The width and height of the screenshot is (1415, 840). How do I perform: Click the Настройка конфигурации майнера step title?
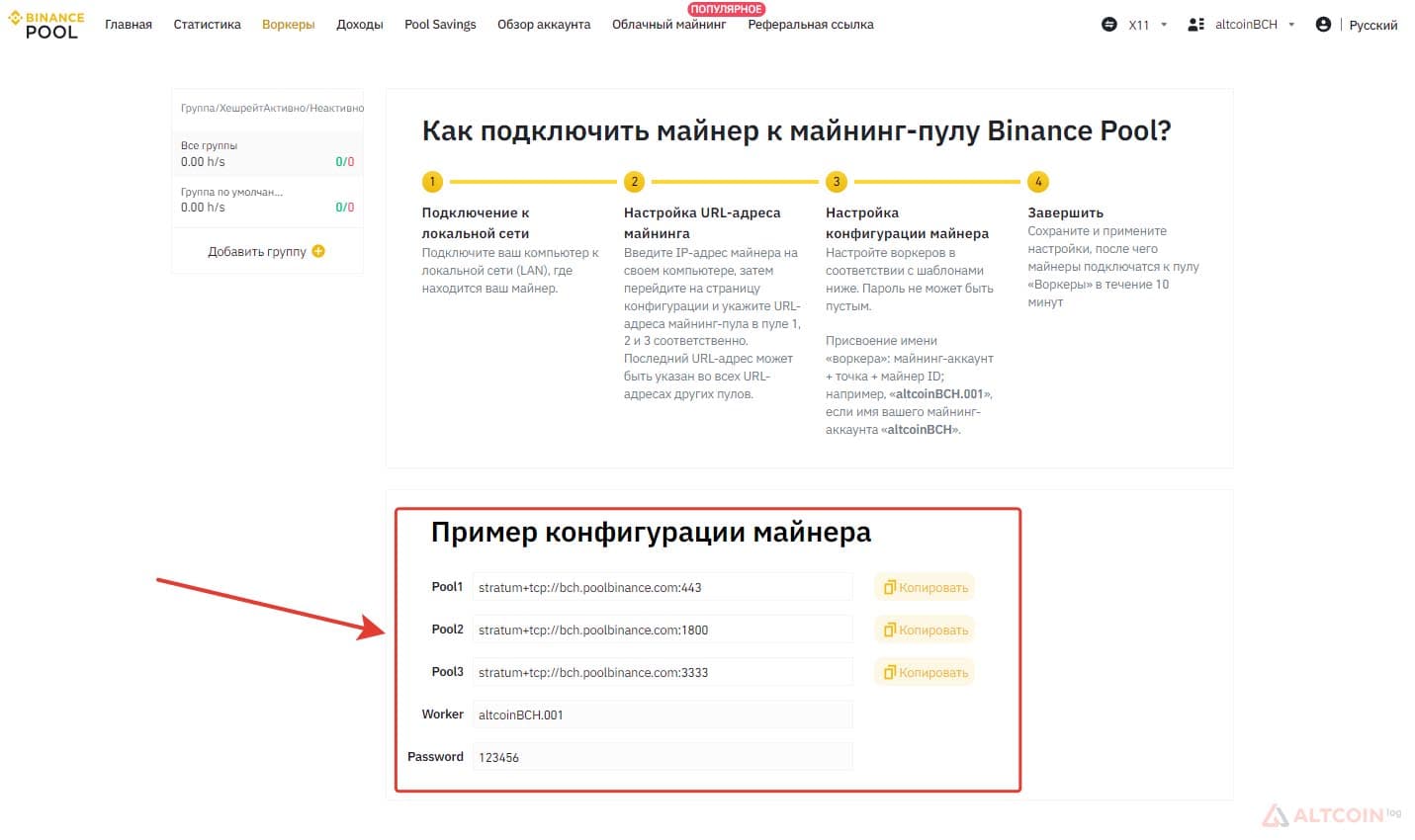tap(907, 222)
